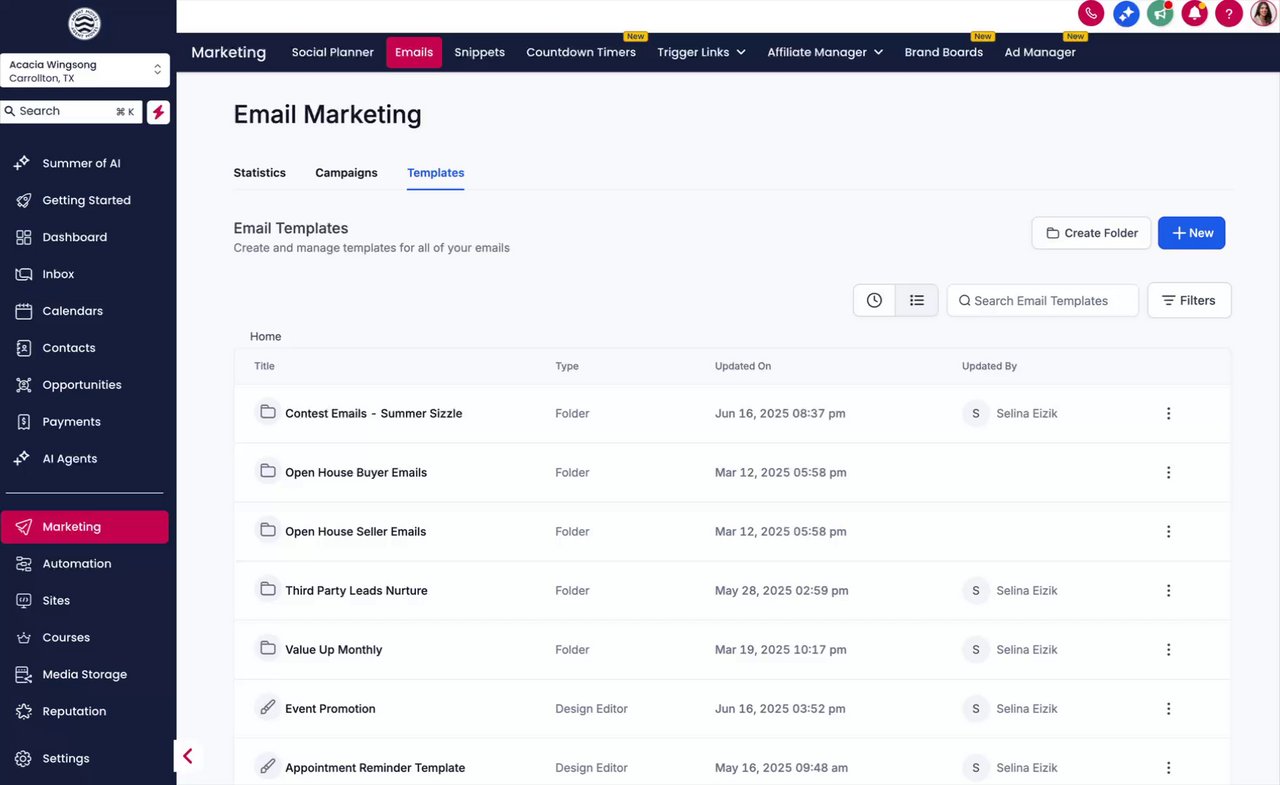Switch to recent view with clock icon
Screen dimensions: 1280x785
pos(874,300)
